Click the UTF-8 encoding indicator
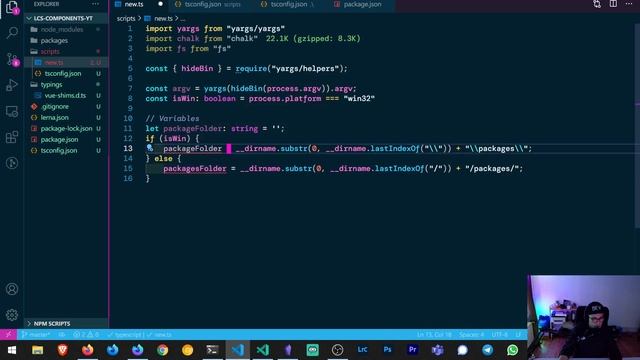 tap(500, 335)
